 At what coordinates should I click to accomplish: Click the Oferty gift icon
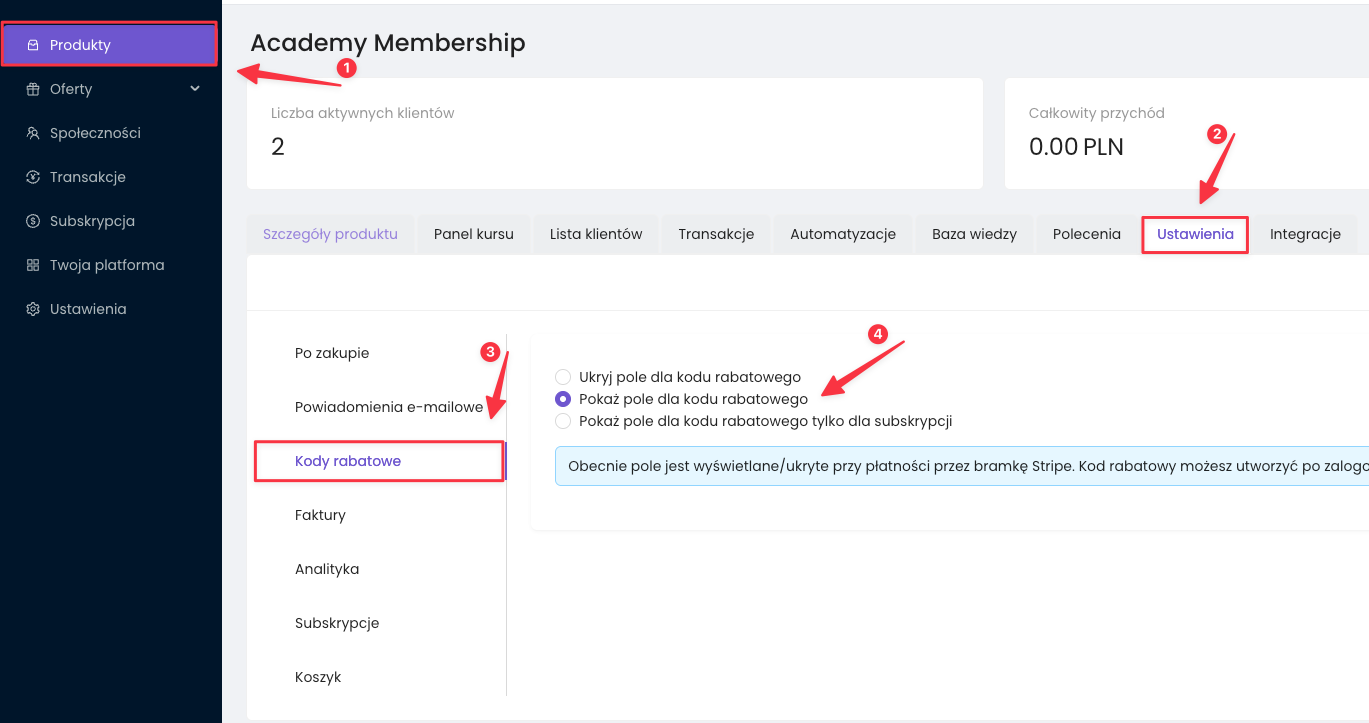tap(33, 89)
